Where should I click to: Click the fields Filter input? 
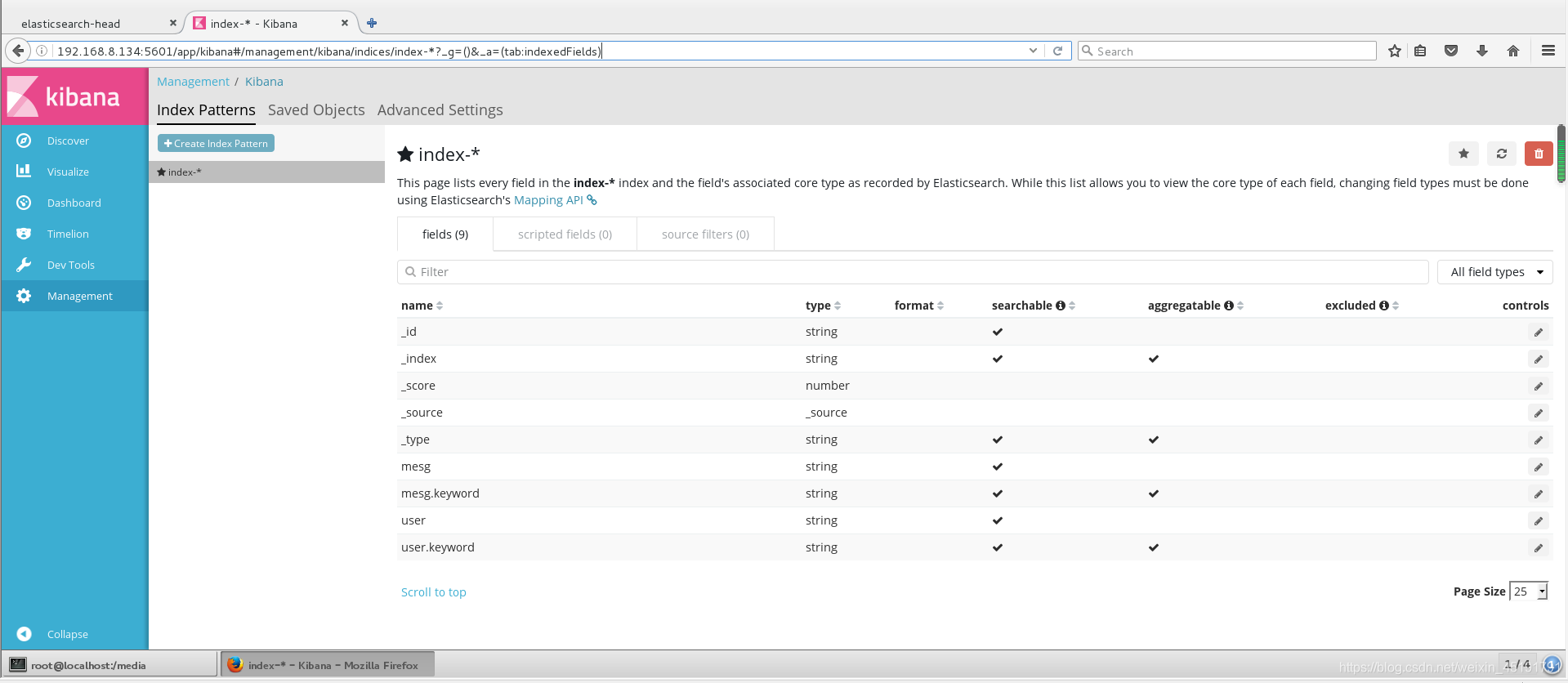click(x=913, y=272)
